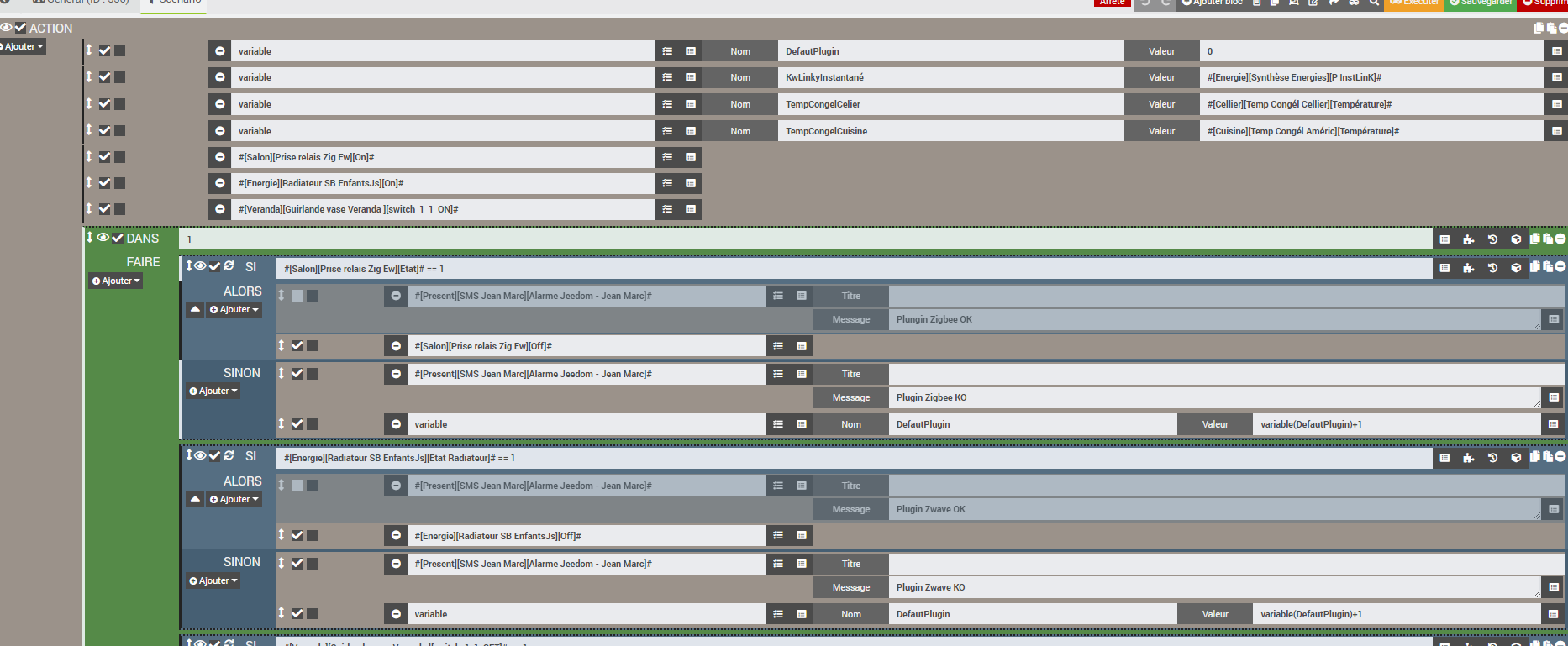Uncheck the ACTION block enable checkbox

20,28
